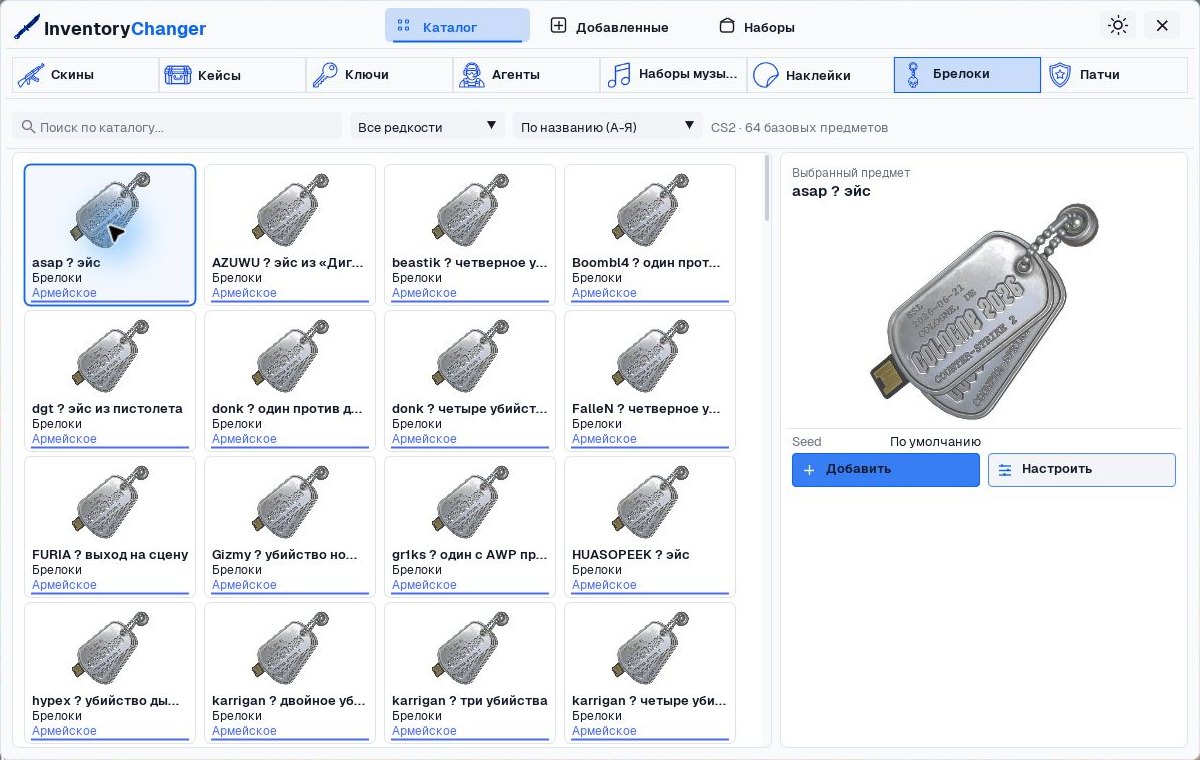This screenshot has height=760, width=1200.
Task: Select the karrigan четыре убийства card
Action: (x=650, y=673)
